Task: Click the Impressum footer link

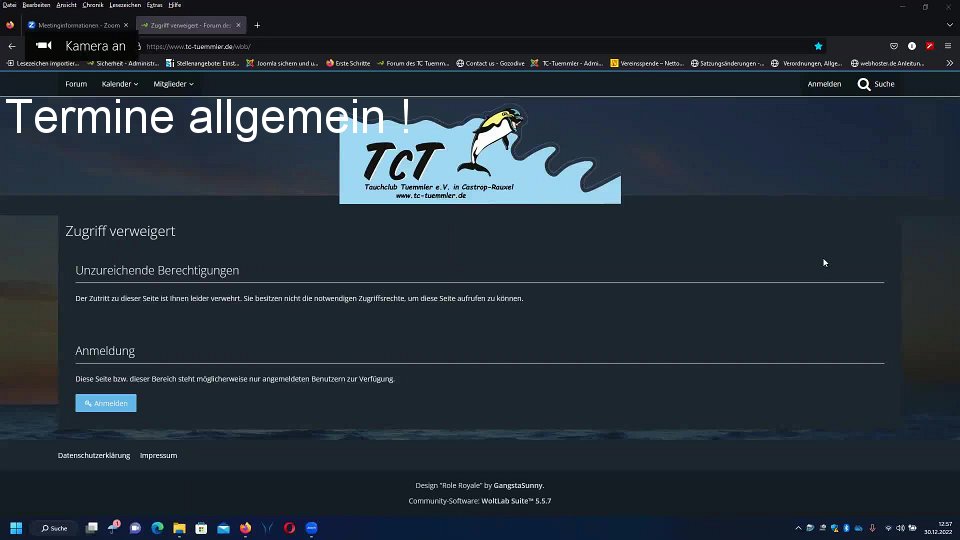Action: tap(158, 455)
